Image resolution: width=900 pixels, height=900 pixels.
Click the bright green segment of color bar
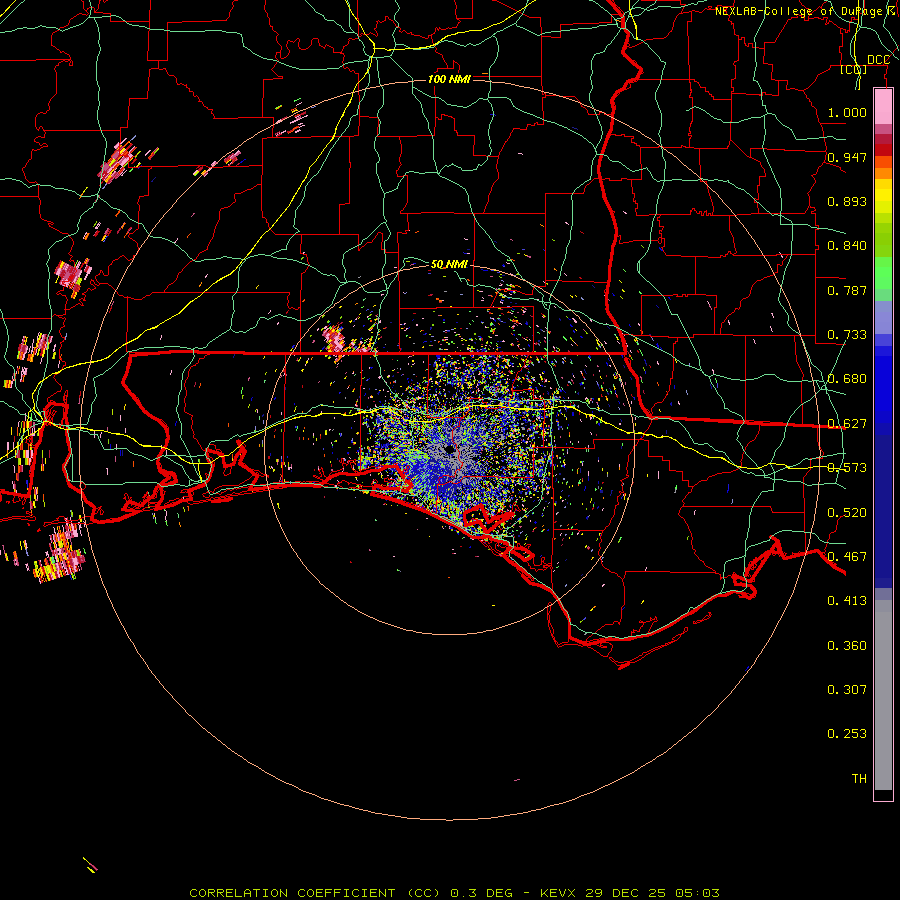883,274
